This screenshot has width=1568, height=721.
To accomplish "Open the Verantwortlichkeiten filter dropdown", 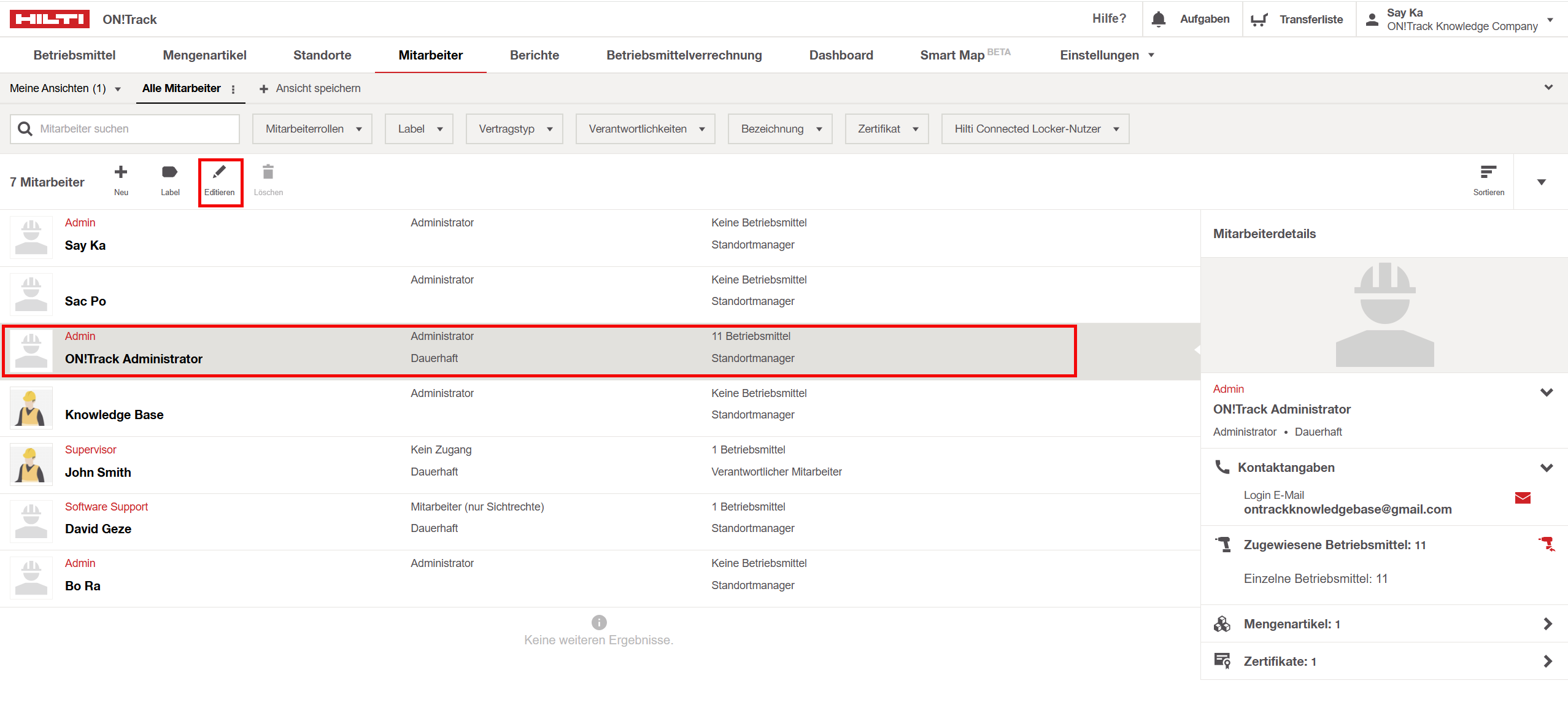I will pos(646,129).
